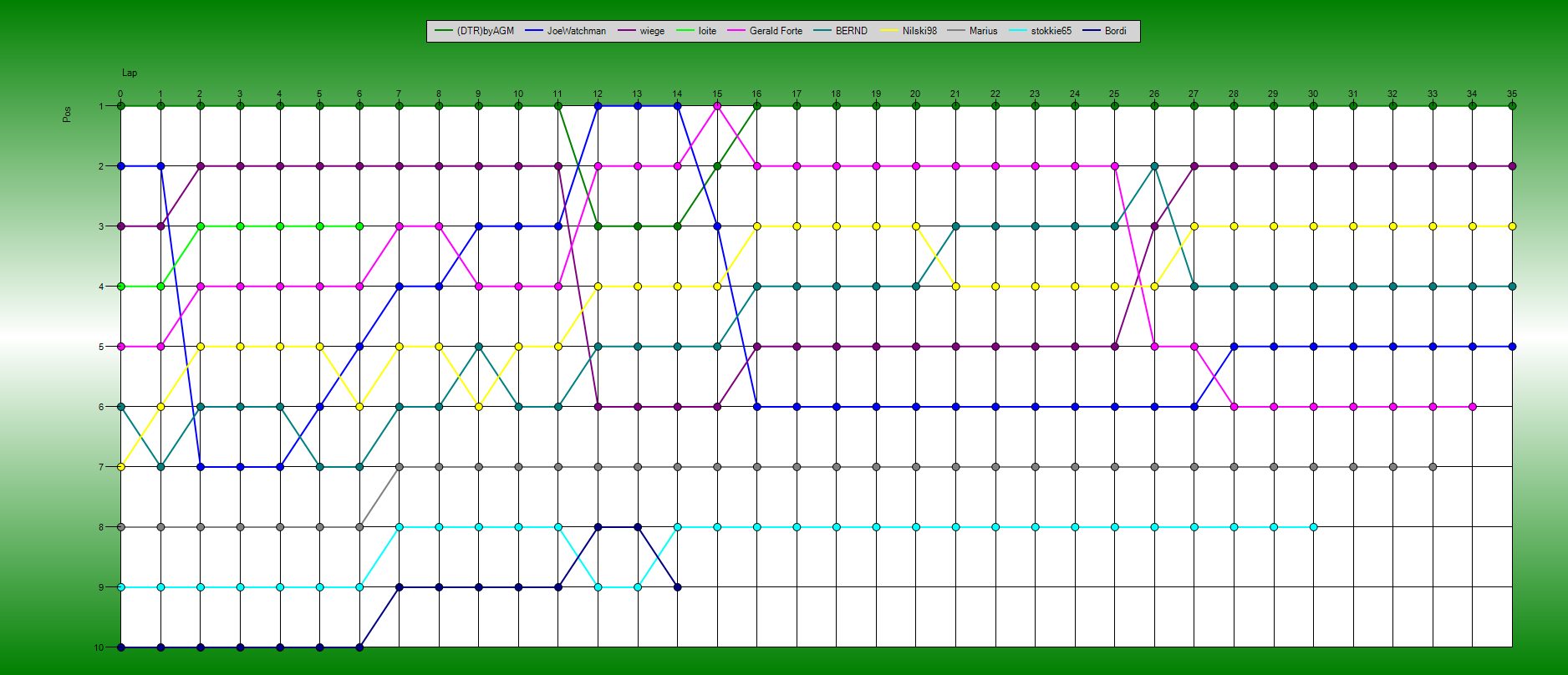The height and width of the screenshot is (675, 1568).
Task: Click the (DTR)byAGM legend entry
Action: point(475,31)
